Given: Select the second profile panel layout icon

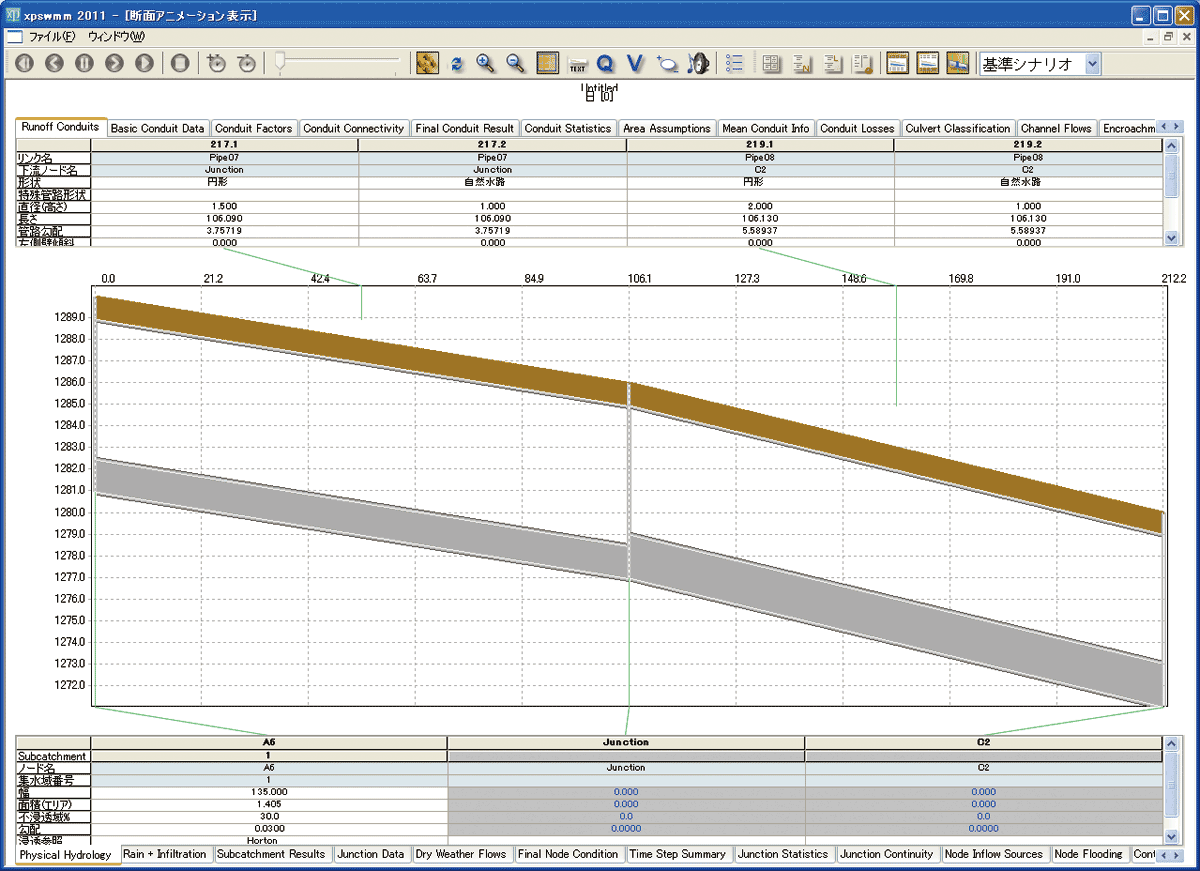Looking at the screenshot, I should [x=927, y=63].
